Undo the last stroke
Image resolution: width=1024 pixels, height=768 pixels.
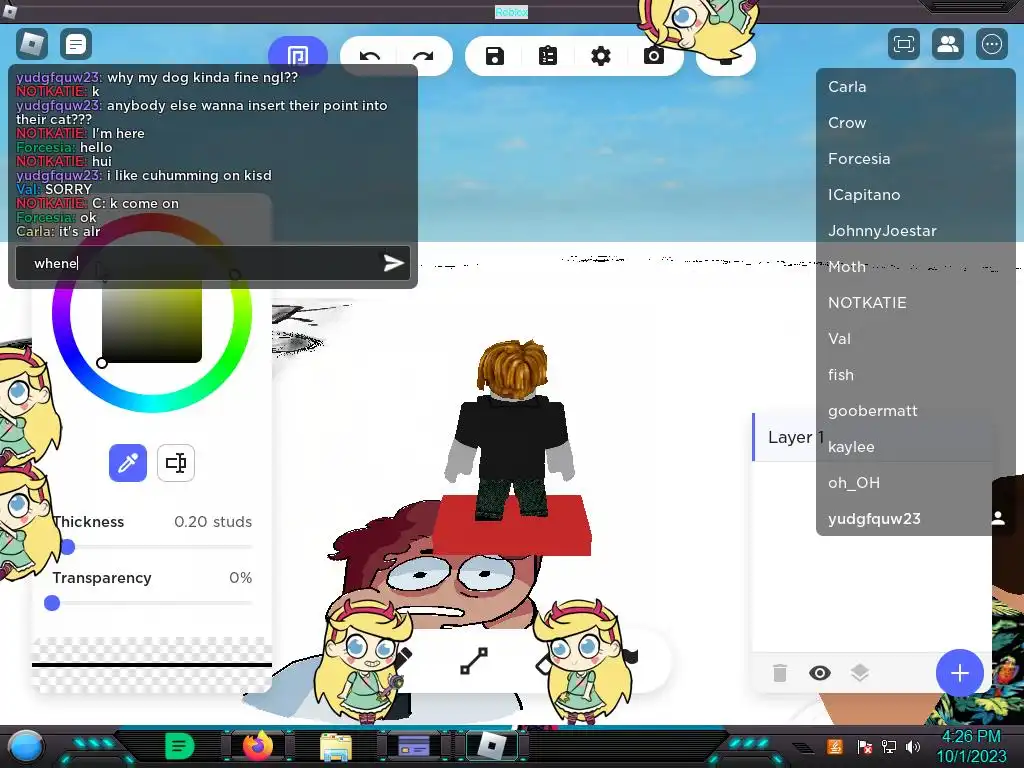pos(370,57)
